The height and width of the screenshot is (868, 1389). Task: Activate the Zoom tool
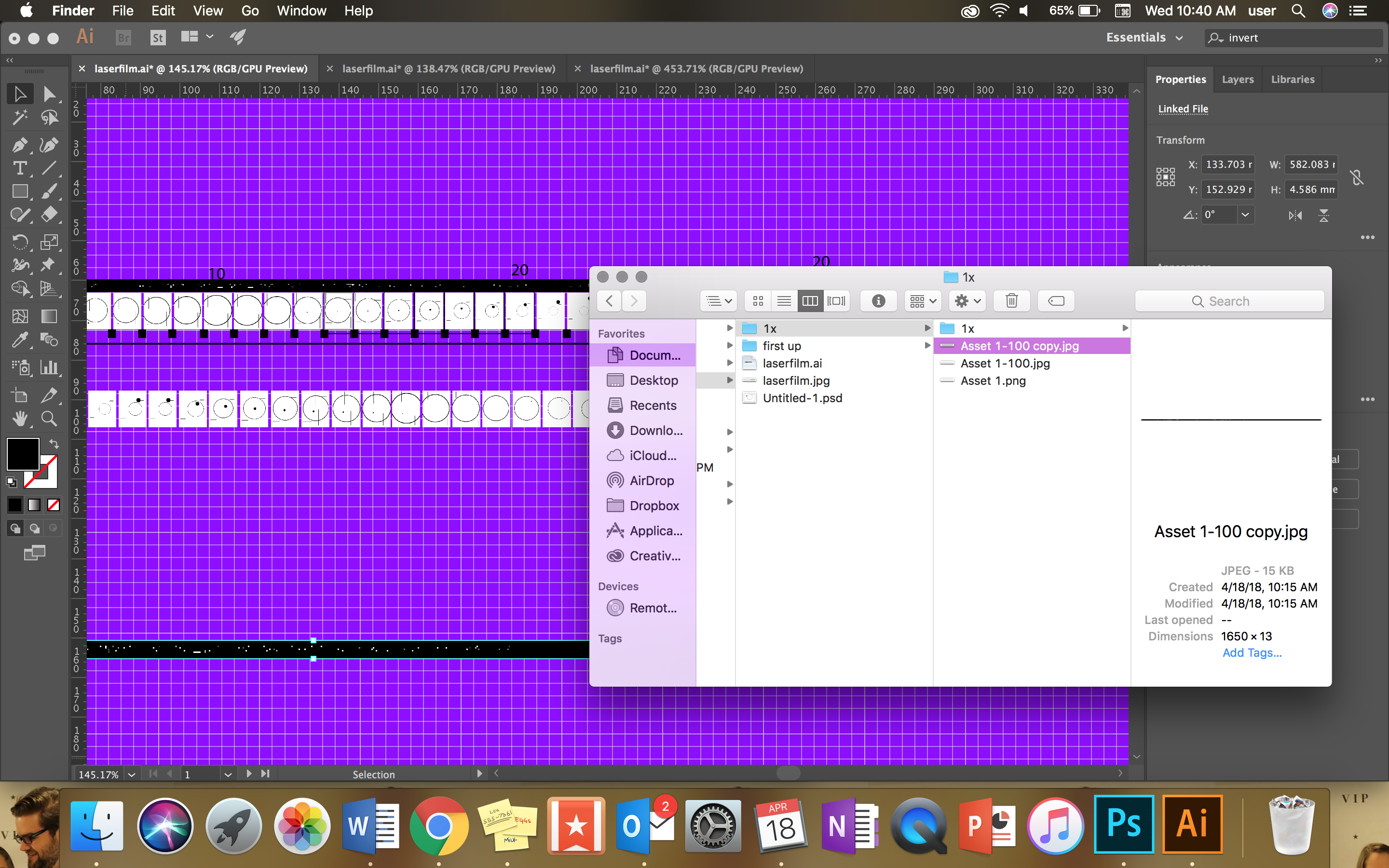pos(49,419)
